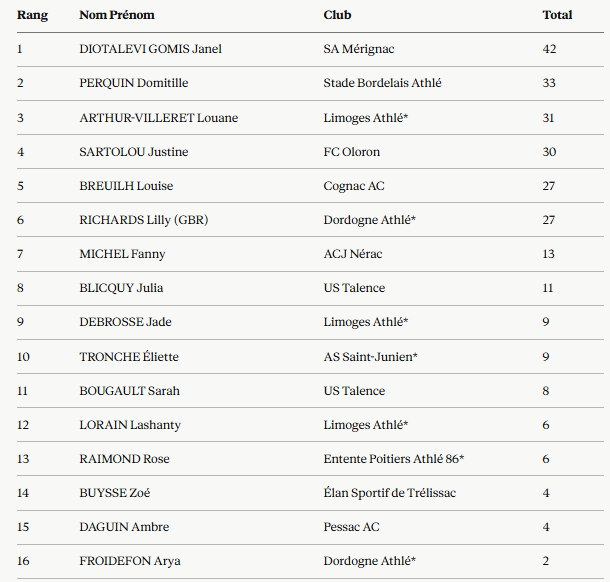
Task: Click the Cognac AC club cell
Action: point(354,186)
